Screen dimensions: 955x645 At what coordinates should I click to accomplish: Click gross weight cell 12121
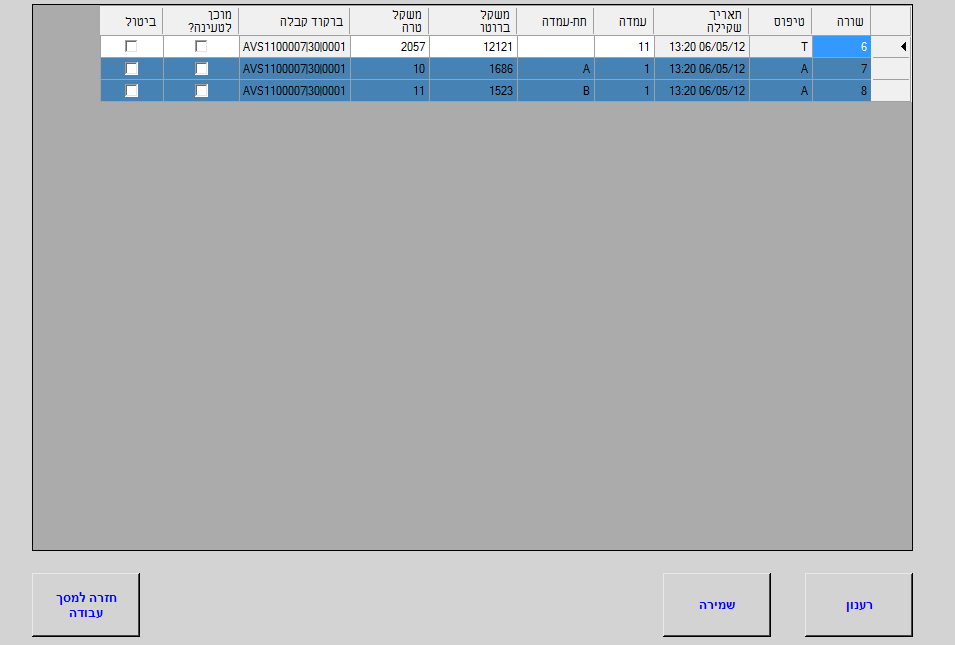point(473,47)
